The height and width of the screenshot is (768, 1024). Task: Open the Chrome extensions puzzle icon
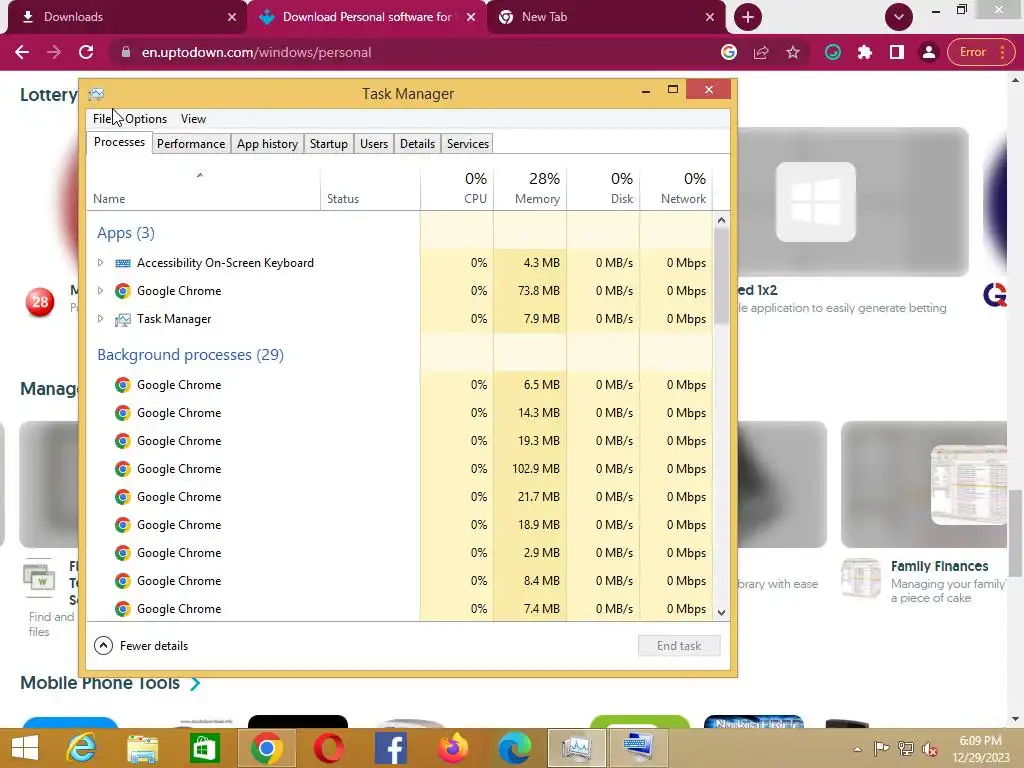point(865,52)
